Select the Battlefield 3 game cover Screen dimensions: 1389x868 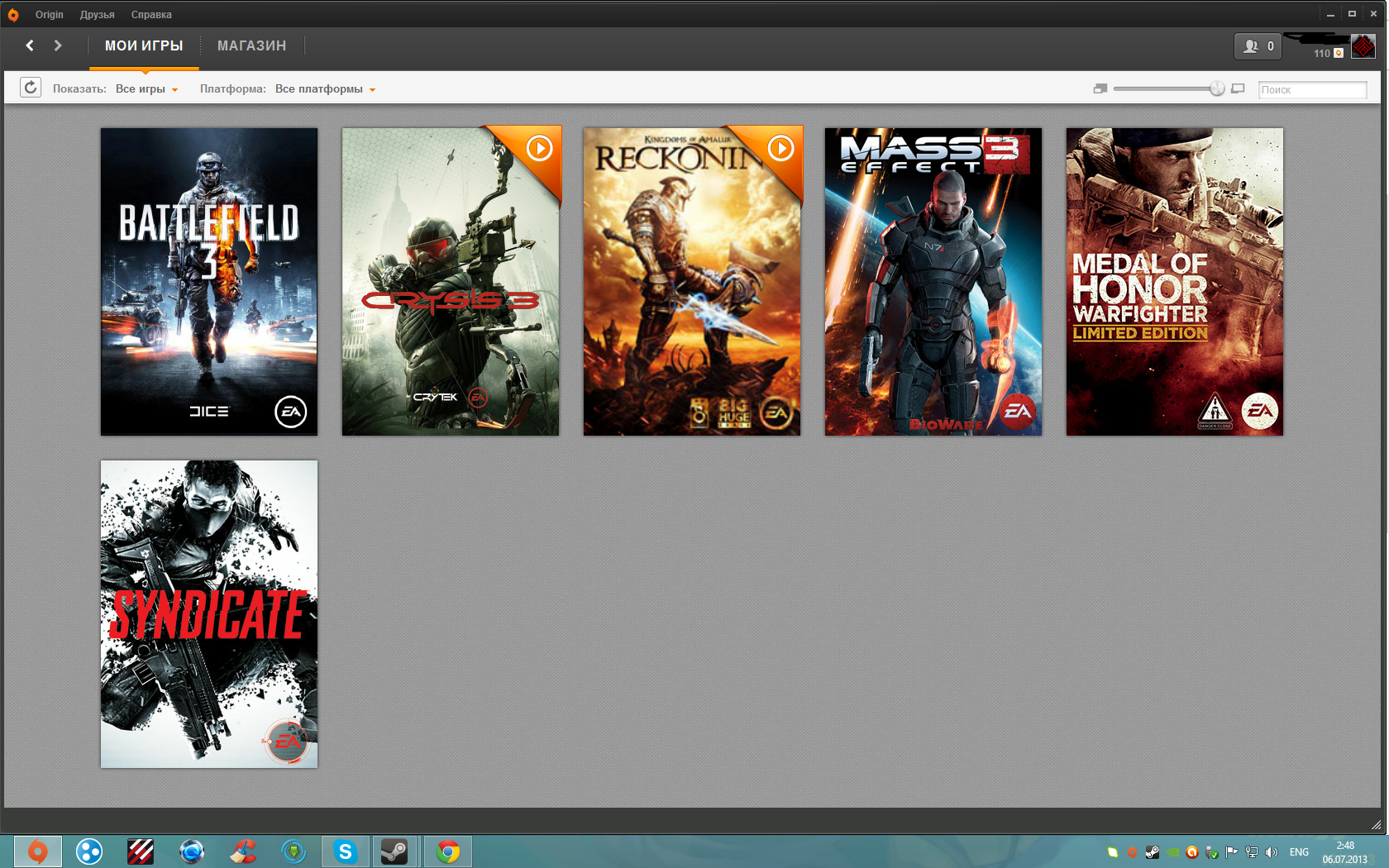pyautogui.click(x=209, y=282)
